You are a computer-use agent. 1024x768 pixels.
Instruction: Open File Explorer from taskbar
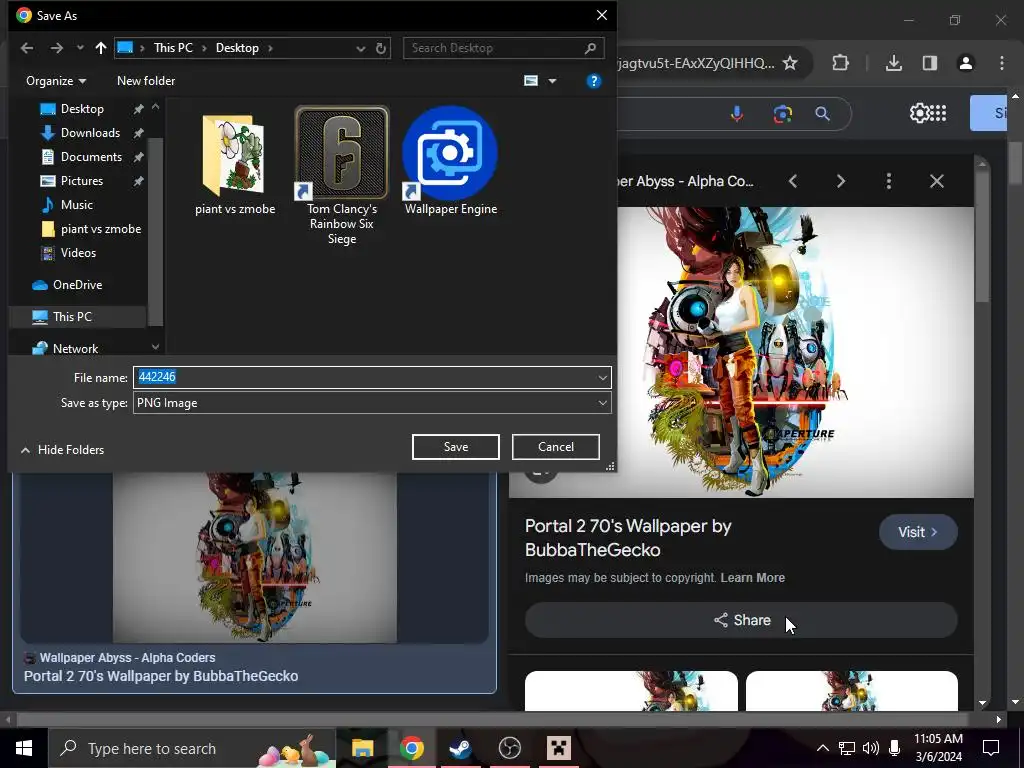coord(362,748)
